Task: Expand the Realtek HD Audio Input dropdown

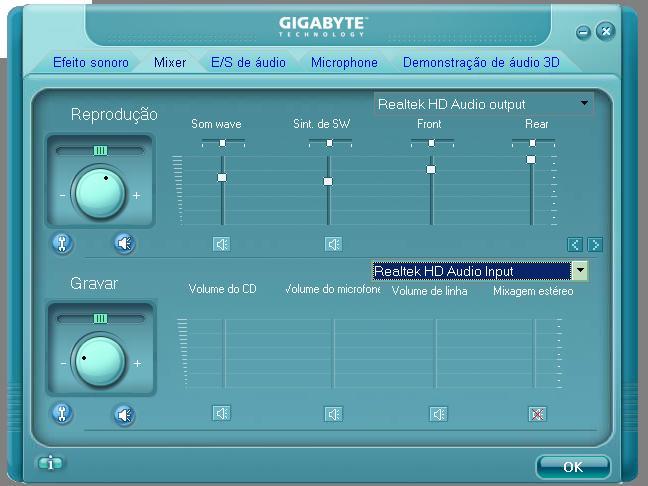Action: [x=580, y=271]
